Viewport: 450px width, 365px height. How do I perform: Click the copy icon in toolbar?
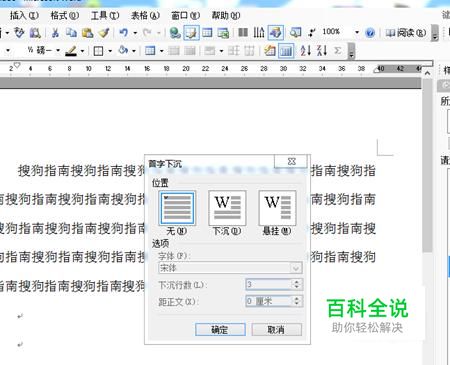71,33
